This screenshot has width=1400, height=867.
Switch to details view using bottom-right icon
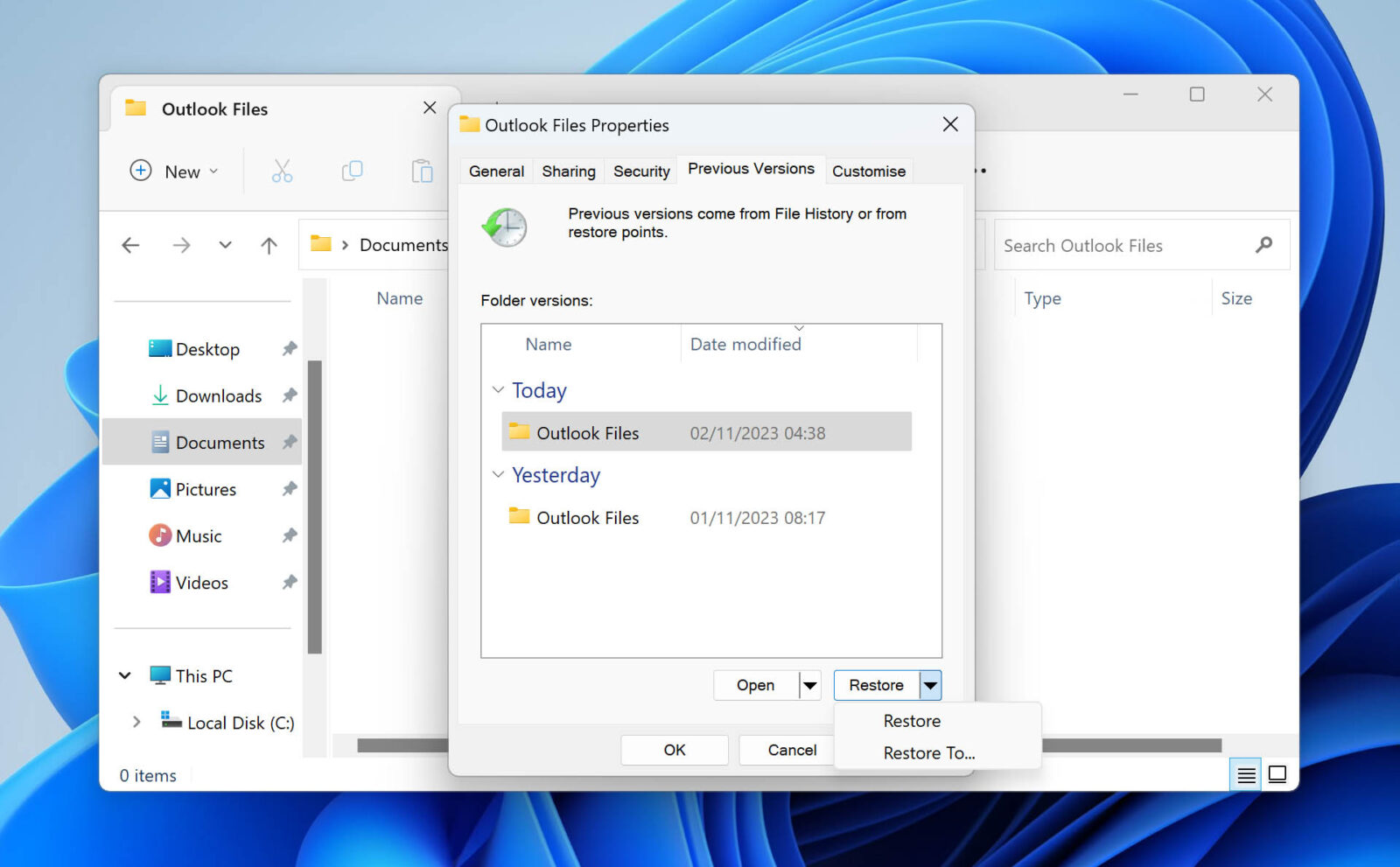[x=1245, y=774]
